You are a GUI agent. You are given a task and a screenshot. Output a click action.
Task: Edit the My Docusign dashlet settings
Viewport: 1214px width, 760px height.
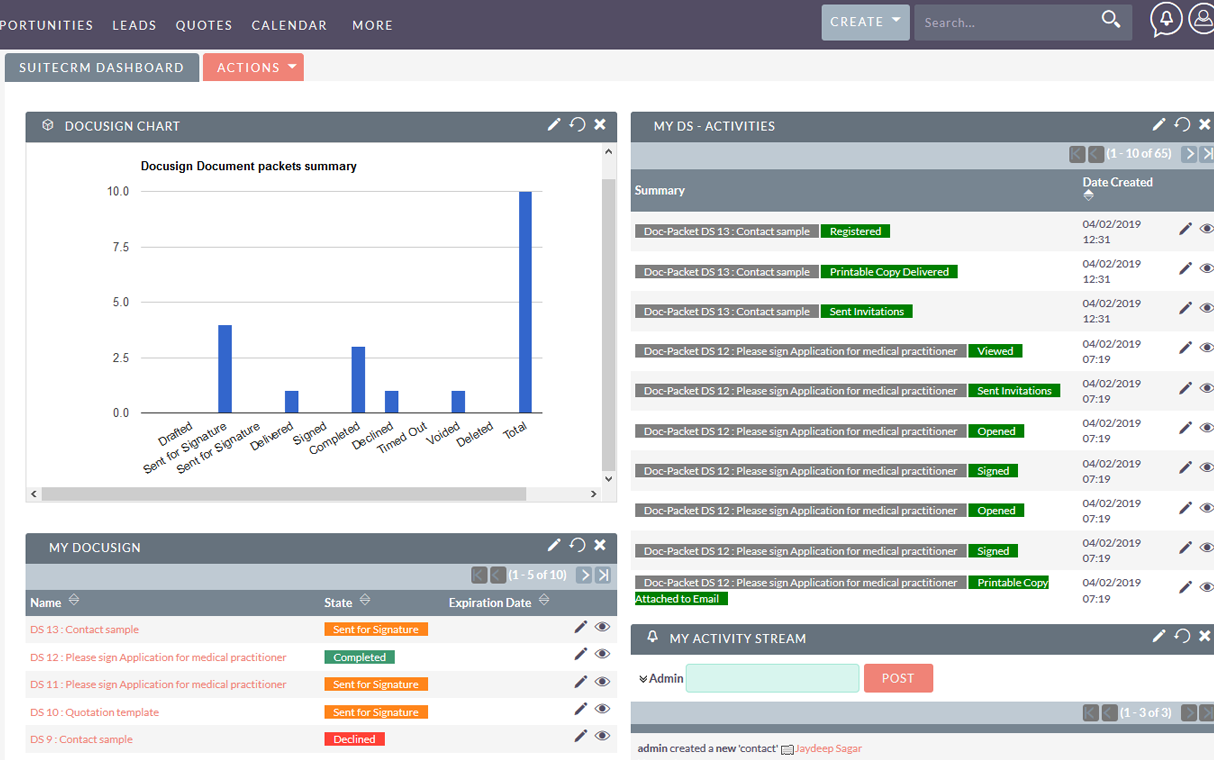[x=554, y=545]
